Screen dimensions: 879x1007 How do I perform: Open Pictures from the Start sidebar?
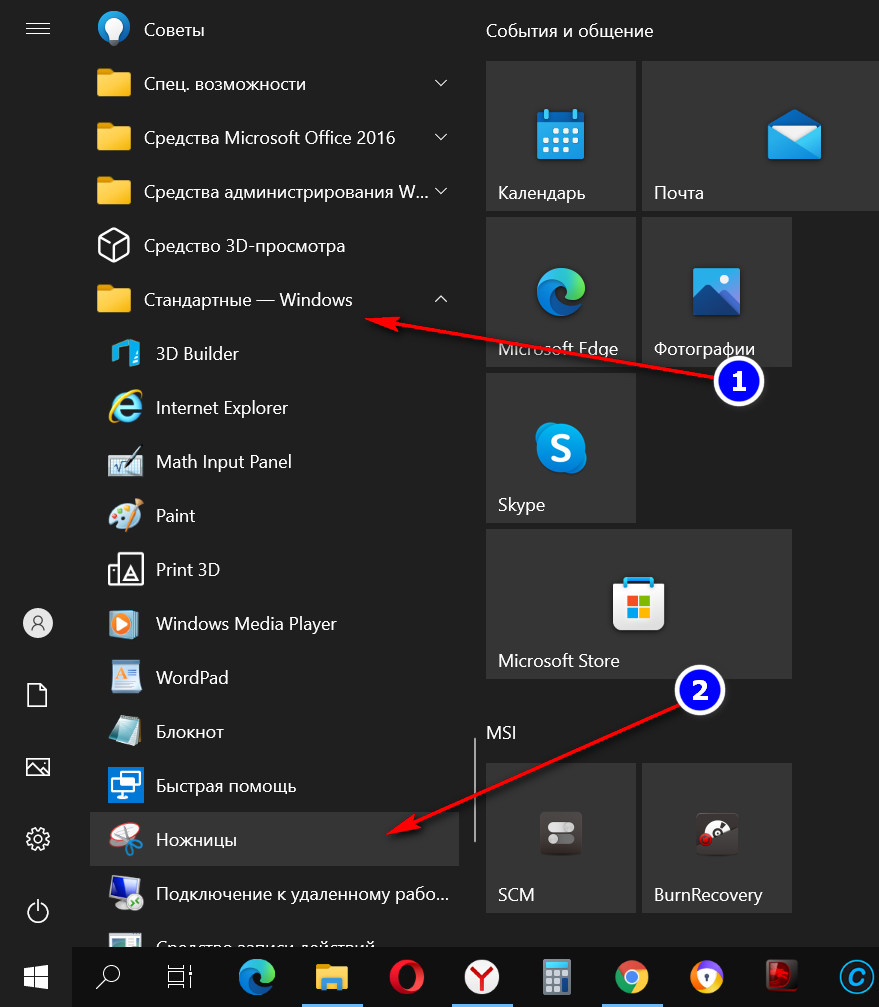(x=38, y=767)
